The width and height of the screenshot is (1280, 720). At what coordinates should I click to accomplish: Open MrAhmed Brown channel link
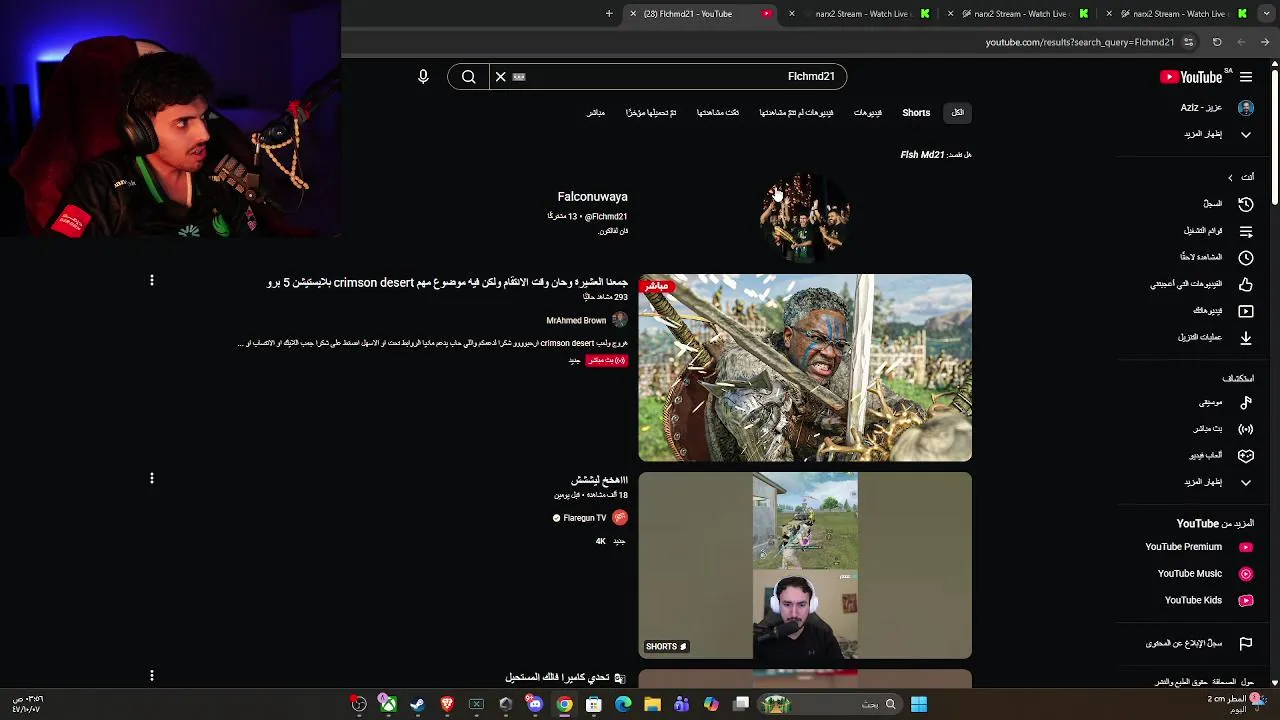576,321
